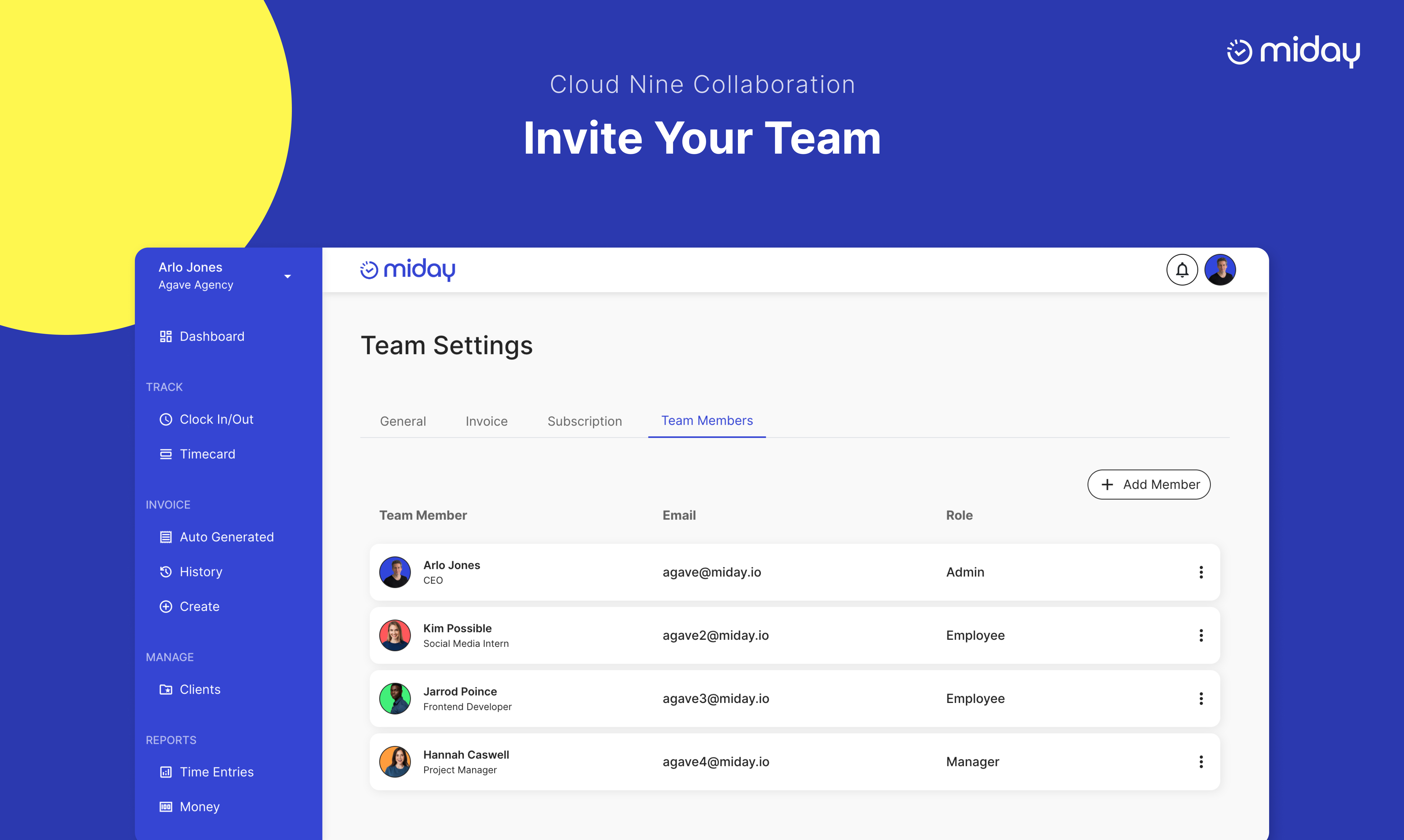Open the Dashboard grid icon in sidebar
1404x840 pixels.
(165, 336)
